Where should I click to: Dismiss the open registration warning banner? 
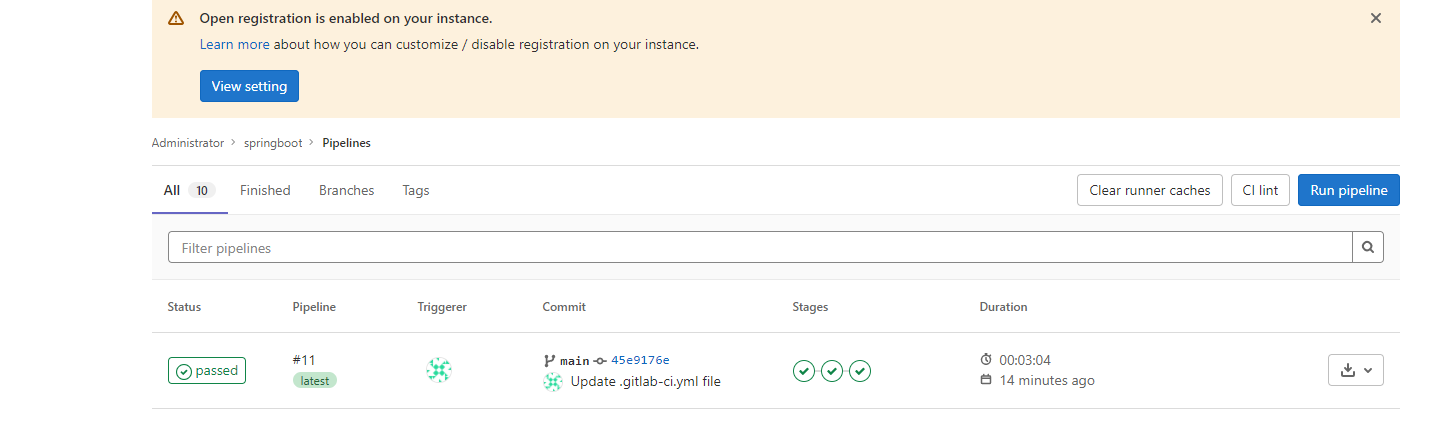pyautogui.click(x=1375, y=18)
